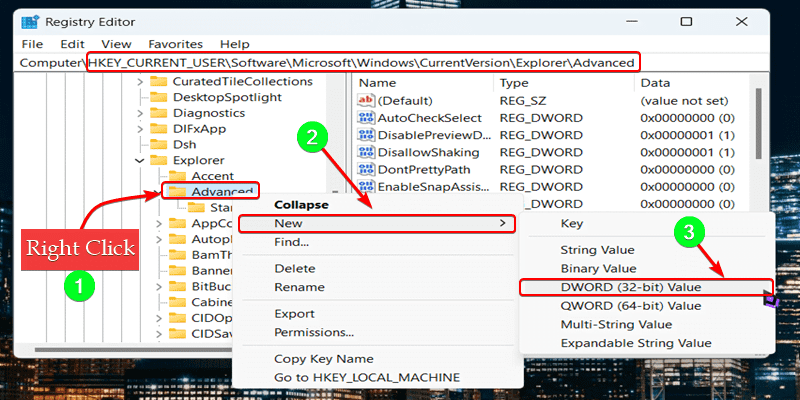Viewport: 800px width, 400px height.
Task: Open the File menu
Action: click(32, 44)
